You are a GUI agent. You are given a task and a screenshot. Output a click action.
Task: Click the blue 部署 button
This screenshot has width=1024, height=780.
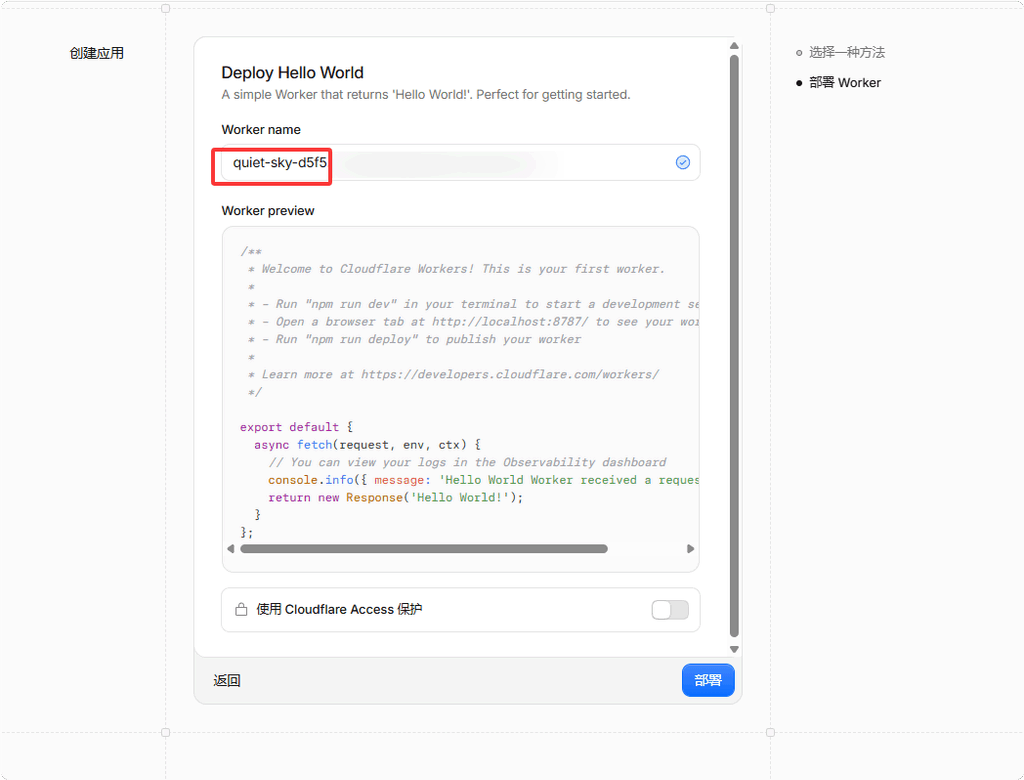pyautogui.click(x=708, y=680)
